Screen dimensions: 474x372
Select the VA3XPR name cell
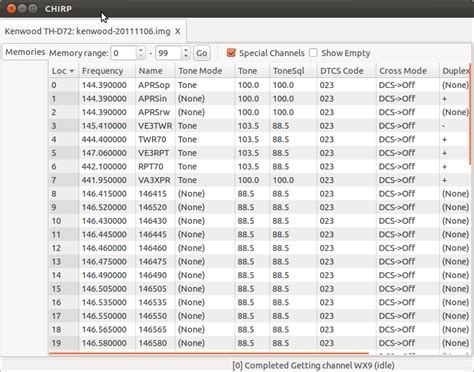[155, 180]
